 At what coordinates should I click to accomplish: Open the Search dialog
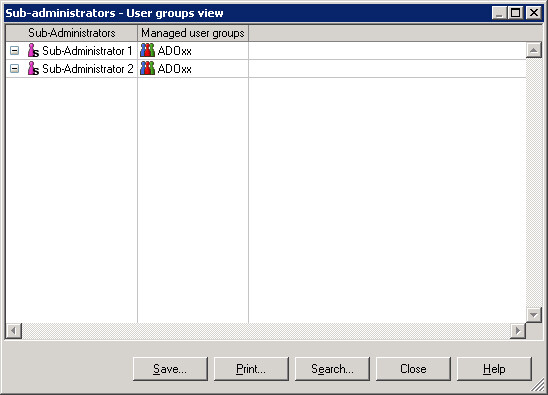tap(332, 369)
